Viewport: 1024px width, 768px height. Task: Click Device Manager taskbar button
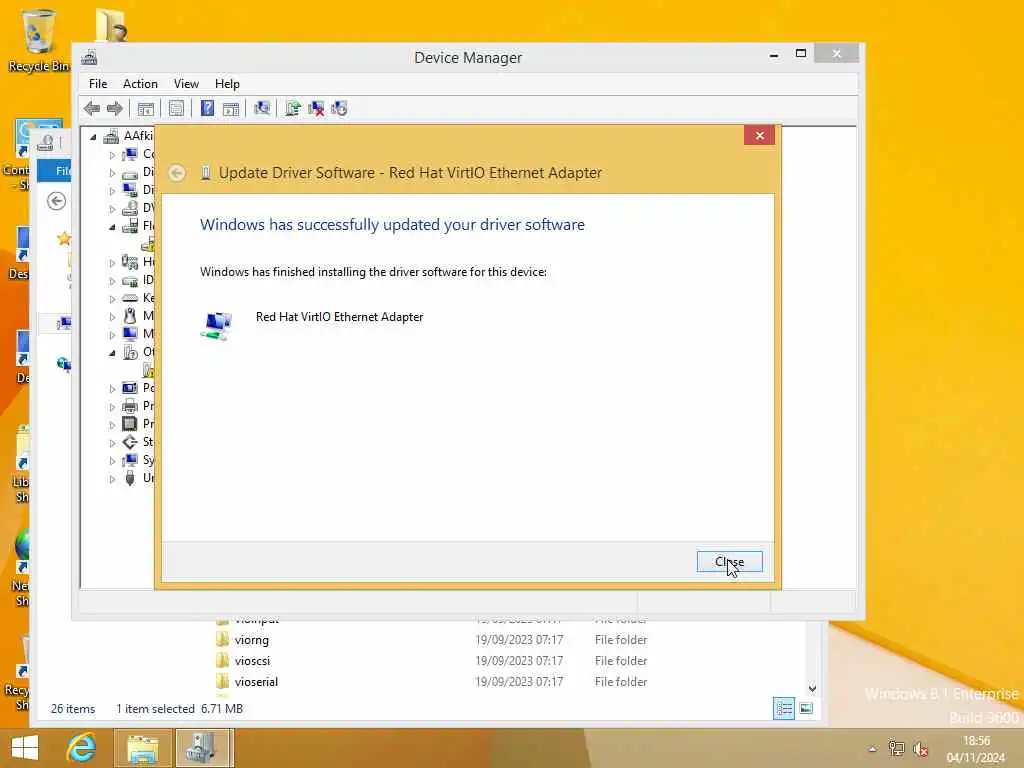203,748
